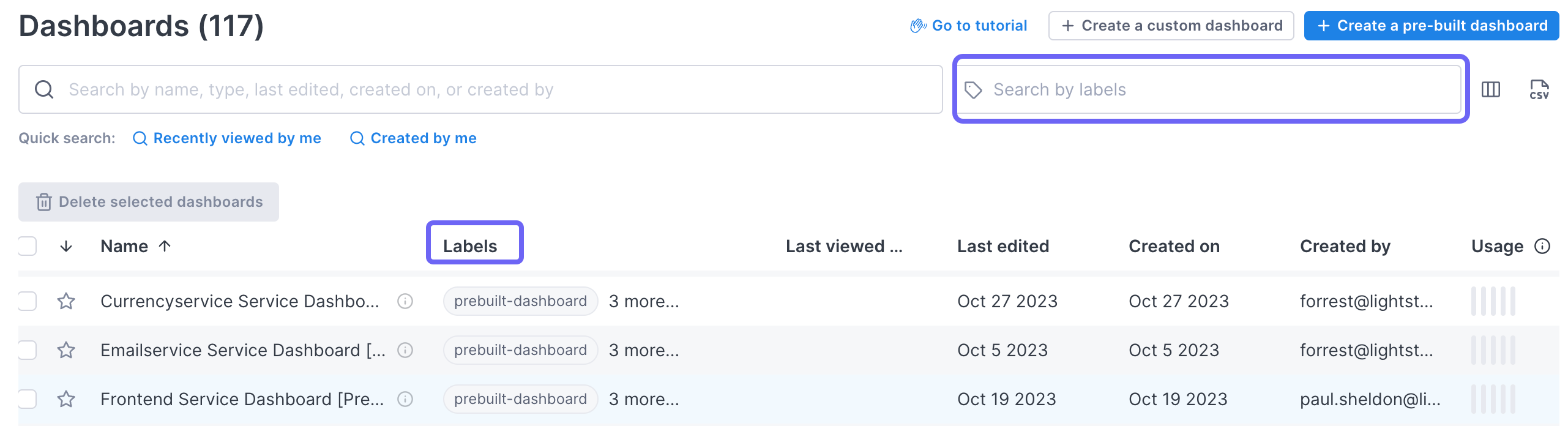Click the column settings icon
Image resolution: width=1568 pixels, height=426 pixels.
[1491, 89]
